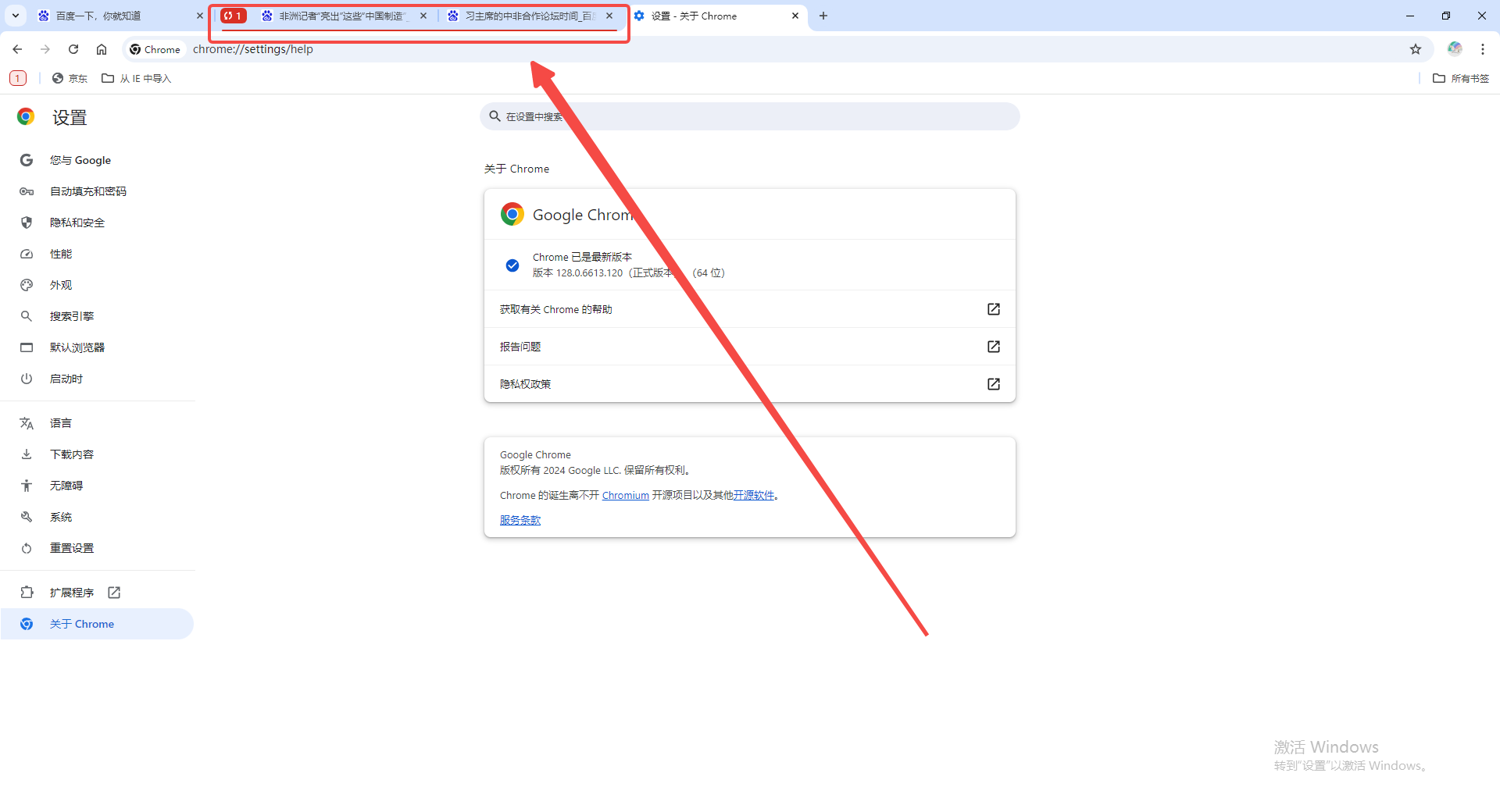Open the home page
The image size is (1500, 812).
(102, 49)
